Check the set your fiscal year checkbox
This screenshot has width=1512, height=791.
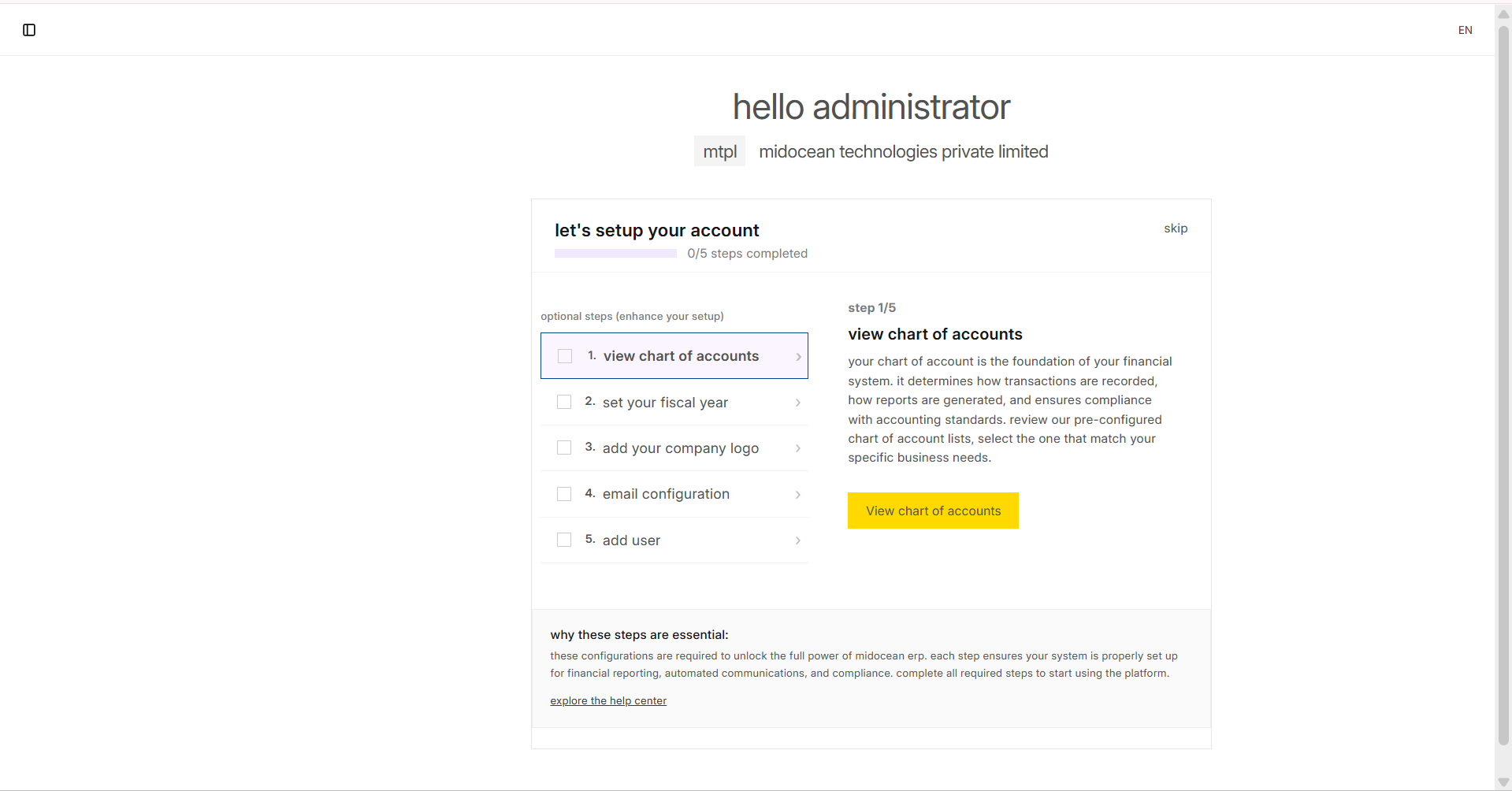[564, 403]
